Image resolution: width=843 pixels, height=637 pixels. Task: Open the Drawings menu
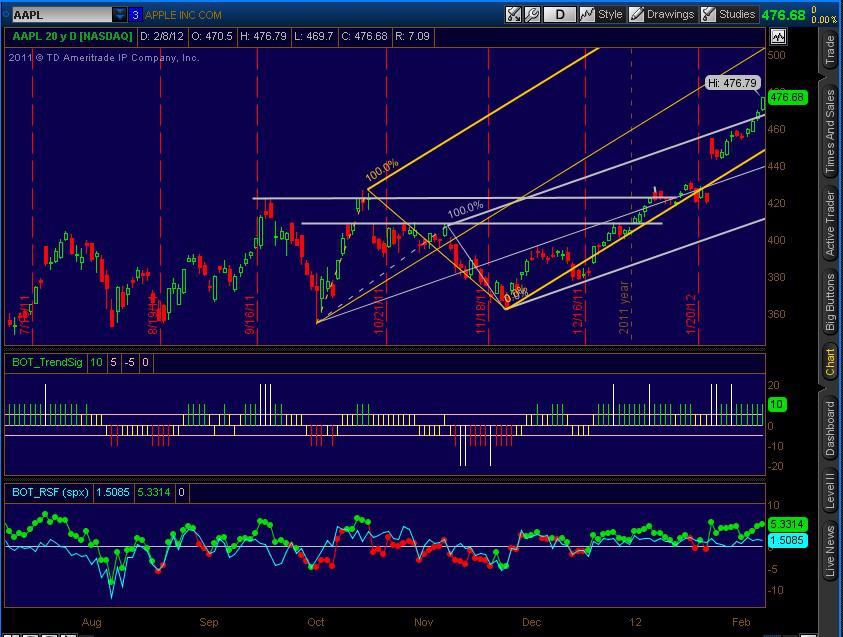point(670,15)
